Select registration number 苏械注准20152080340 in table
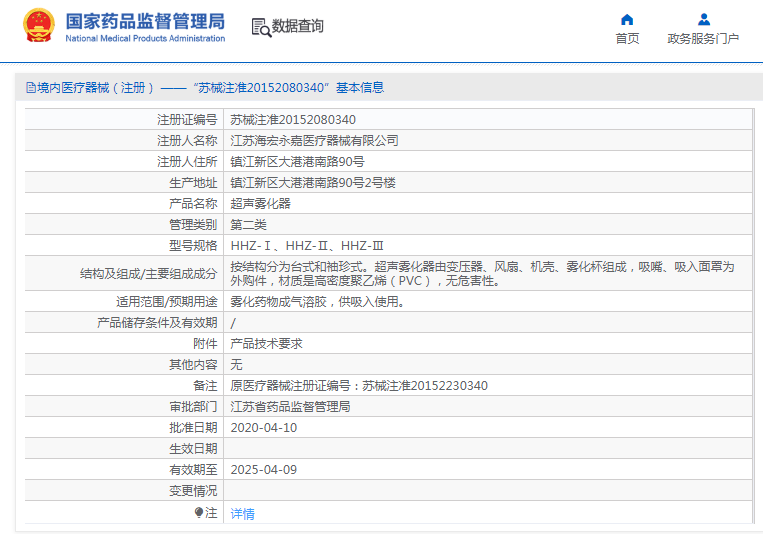The image size is (763, 534). tap(293, 120)
